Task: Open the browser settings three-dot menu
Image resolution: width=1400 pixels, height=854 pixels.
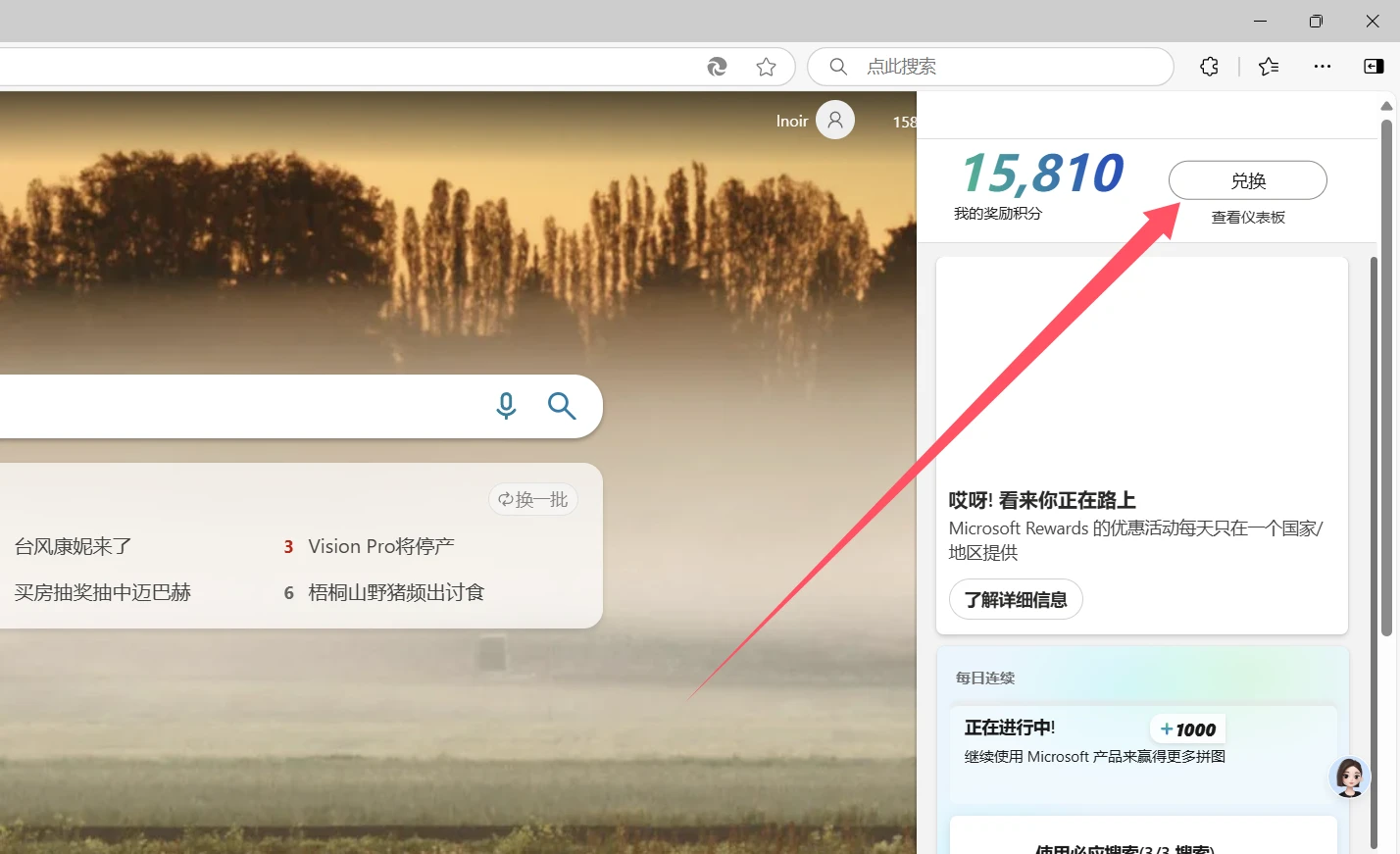Action: (1323, 67)
